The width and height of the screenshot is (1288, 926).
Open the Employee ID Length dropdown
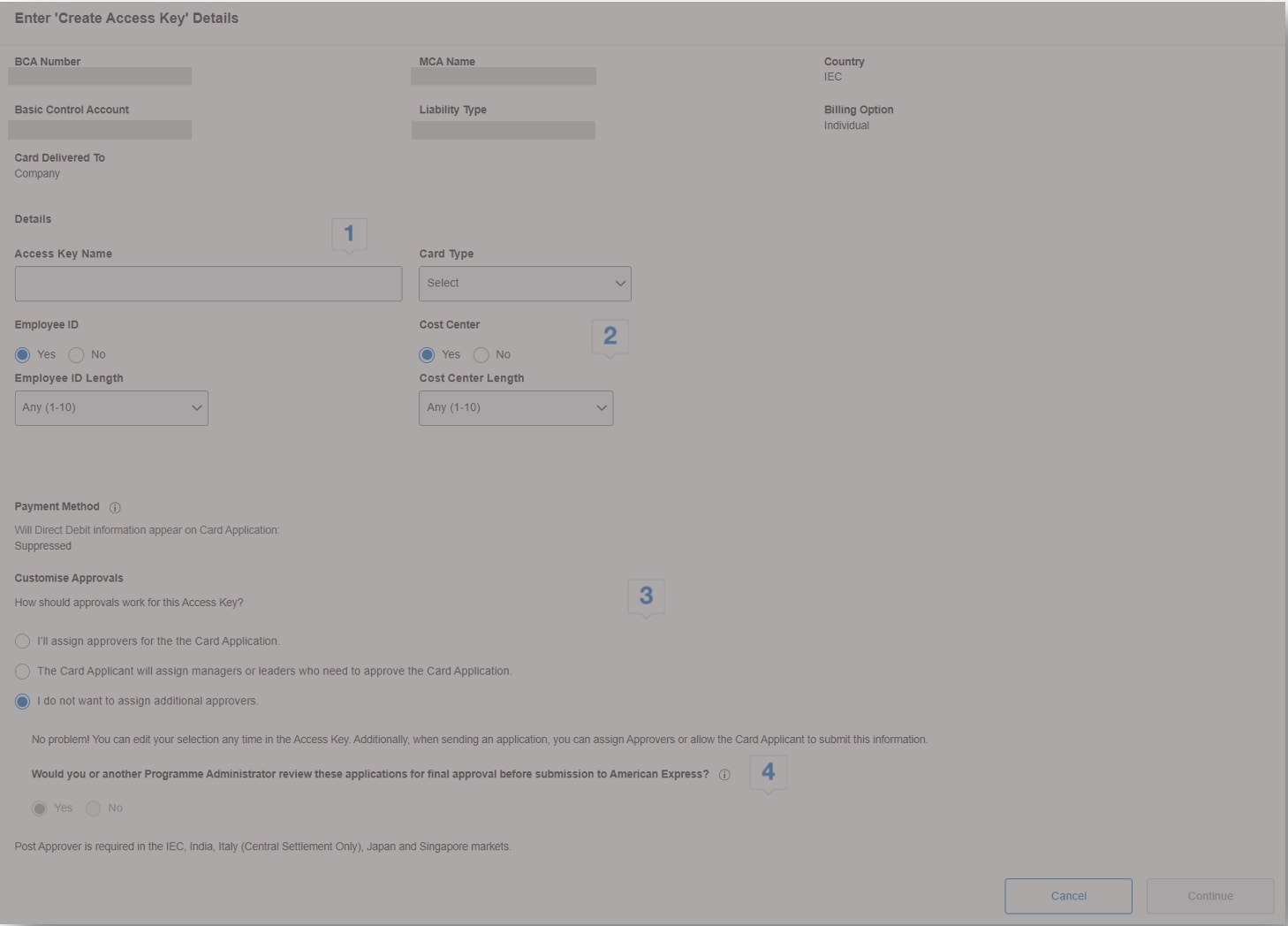[x=111, y=407]
